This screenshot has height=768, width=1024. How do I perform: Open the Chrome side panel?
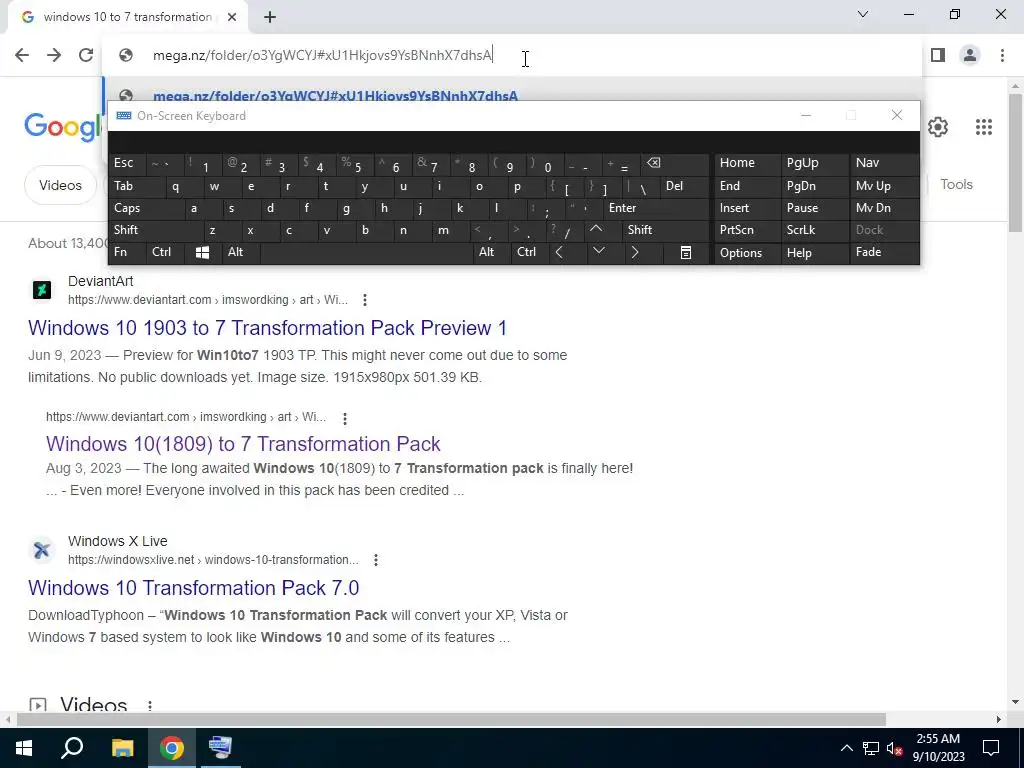pyautogui.click(x=938, y=55)
